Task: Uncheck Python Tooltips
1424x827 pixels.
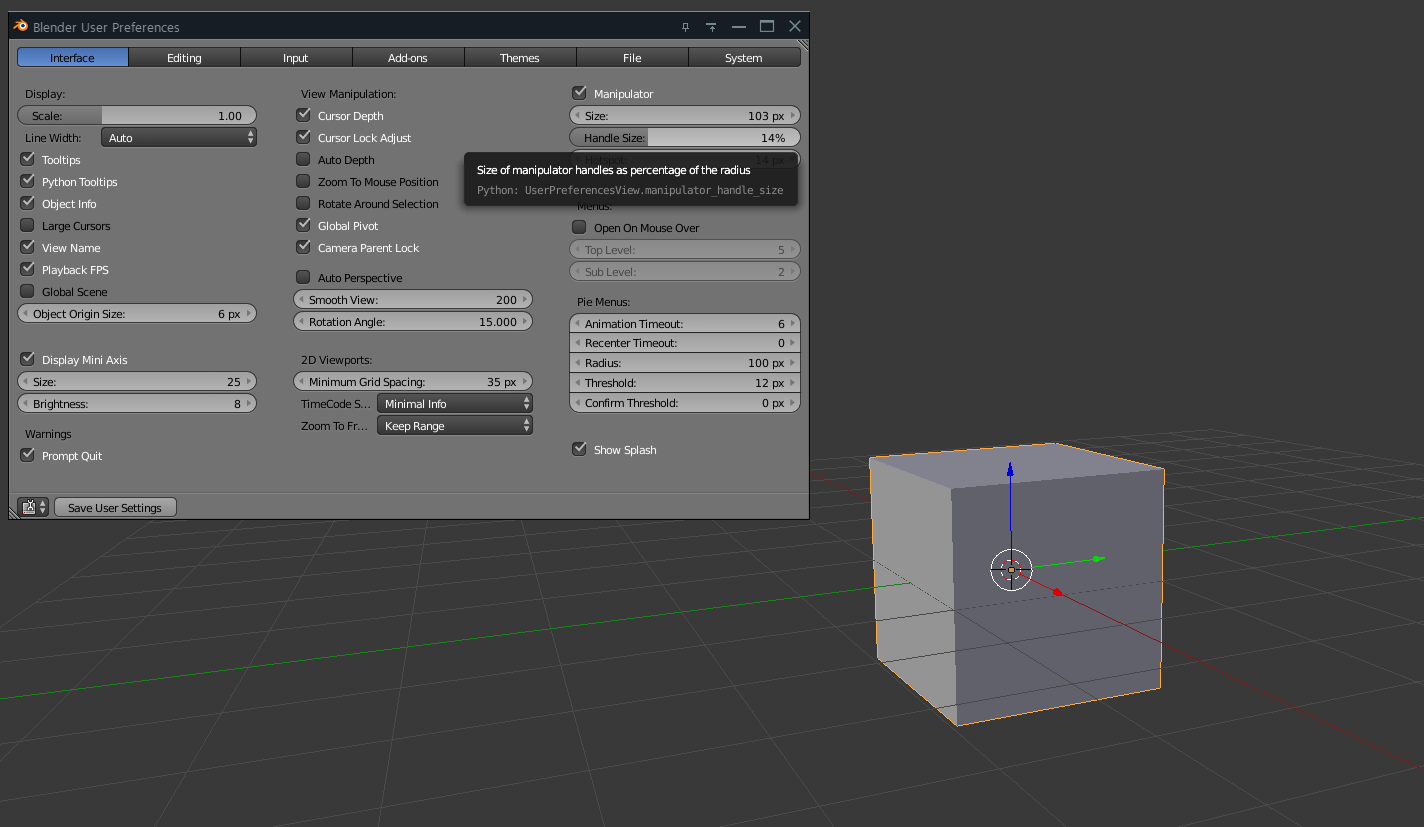Action: 27,182
